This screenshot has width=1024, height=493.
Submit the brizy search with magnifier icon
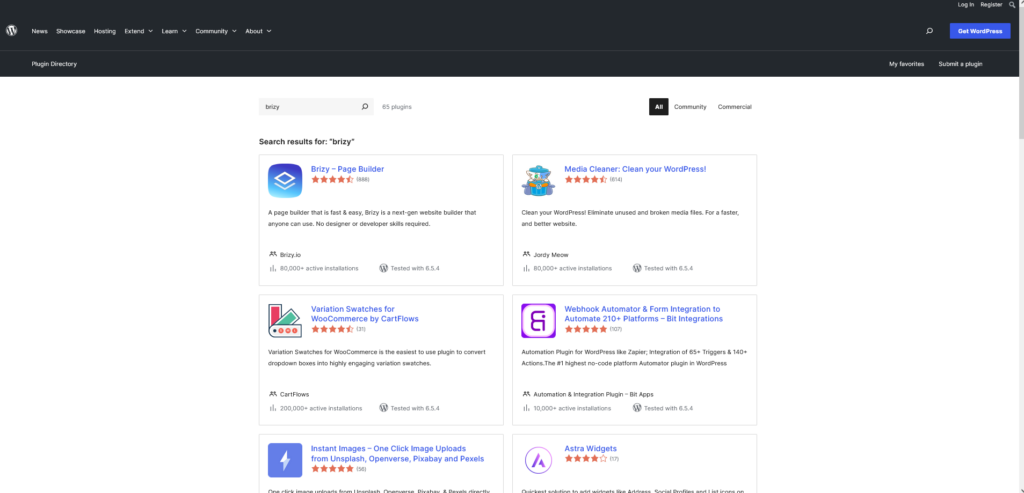(365, 106)
